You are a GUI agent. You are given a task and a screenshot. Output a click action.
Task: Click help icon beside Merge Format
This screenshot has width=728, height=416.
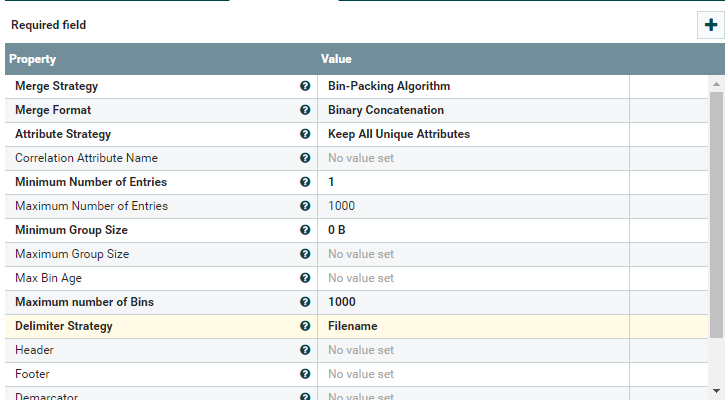pos(305,110)
